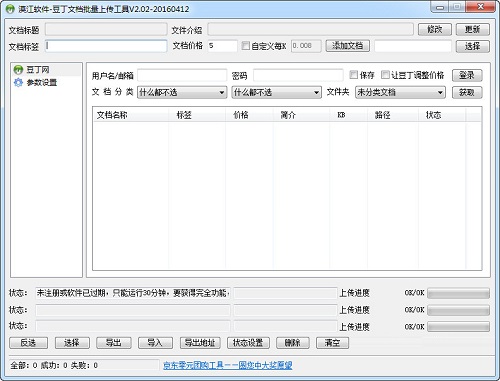Click the KB column header
Viewport: 500px width, 381px height.
point(348,115)
